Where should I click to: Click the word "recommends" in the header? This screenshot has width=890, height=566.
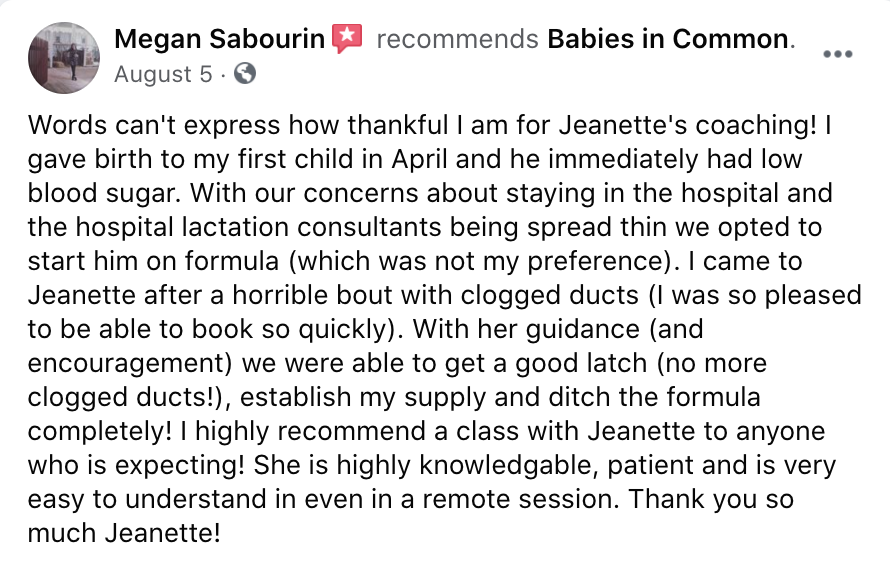(x=457, y=39)
